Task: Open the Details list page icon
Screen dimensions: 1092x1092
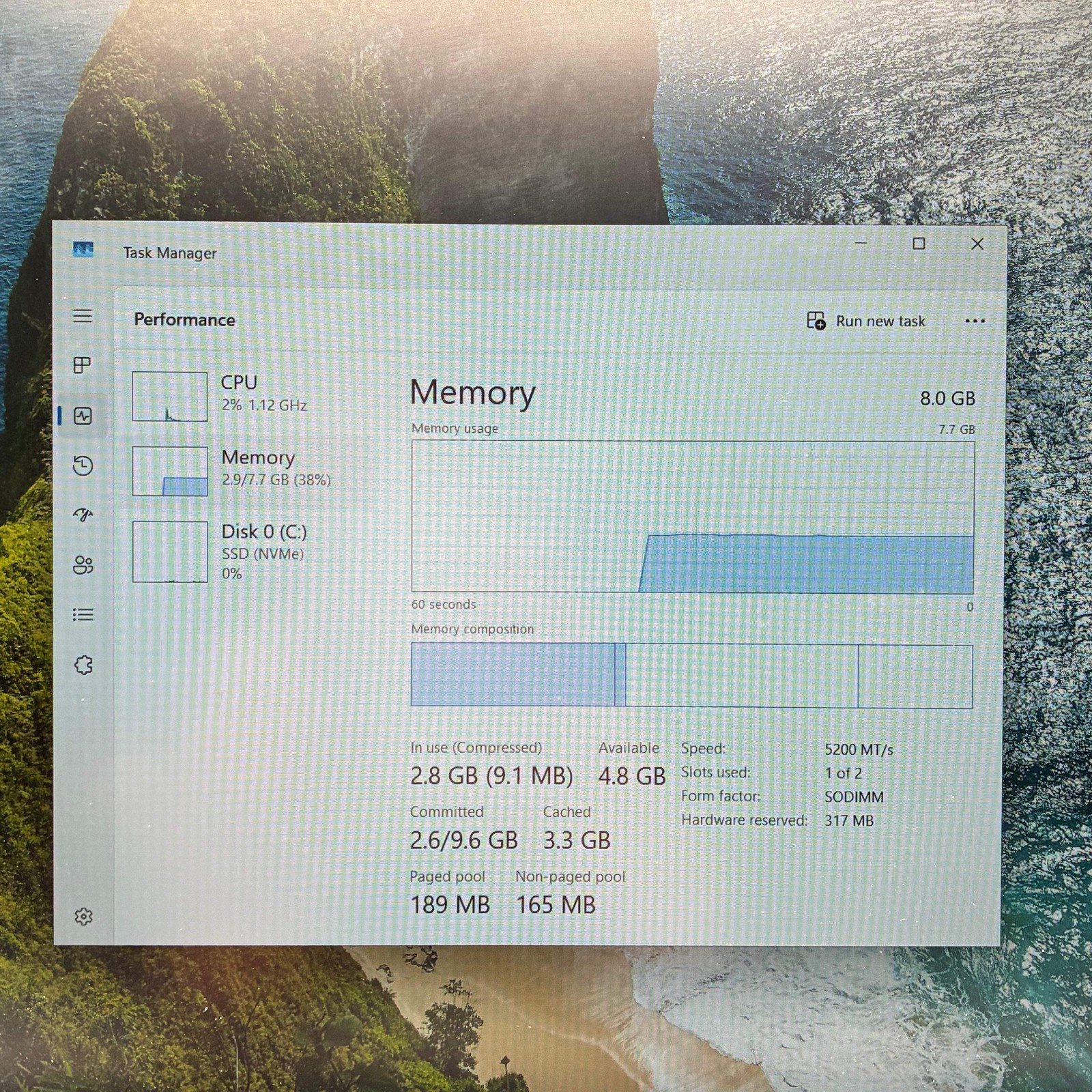Action: (x=83, y=615)
